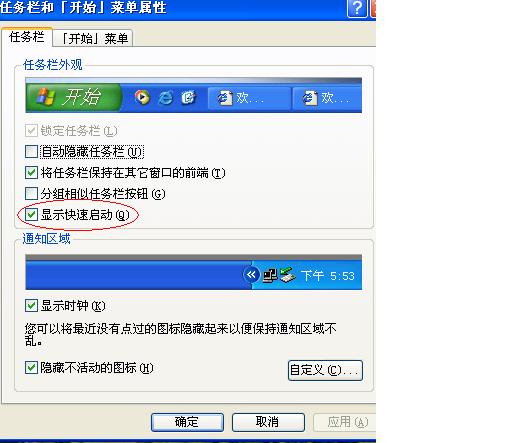Click the green 开始 start button preview
512x443 pixels.
(74, 97)
